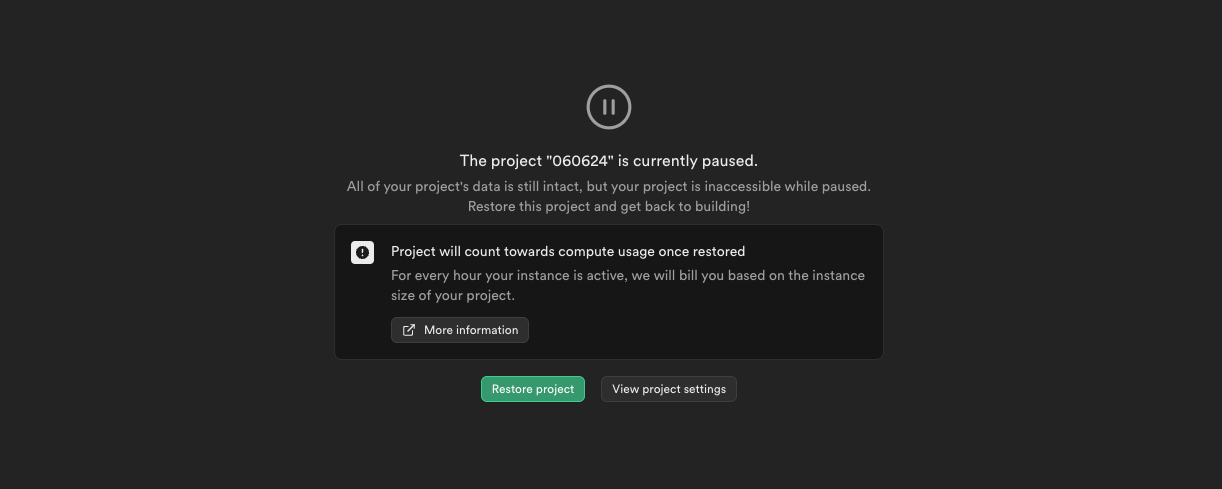Click the large circular pause icon

point(609,107)
